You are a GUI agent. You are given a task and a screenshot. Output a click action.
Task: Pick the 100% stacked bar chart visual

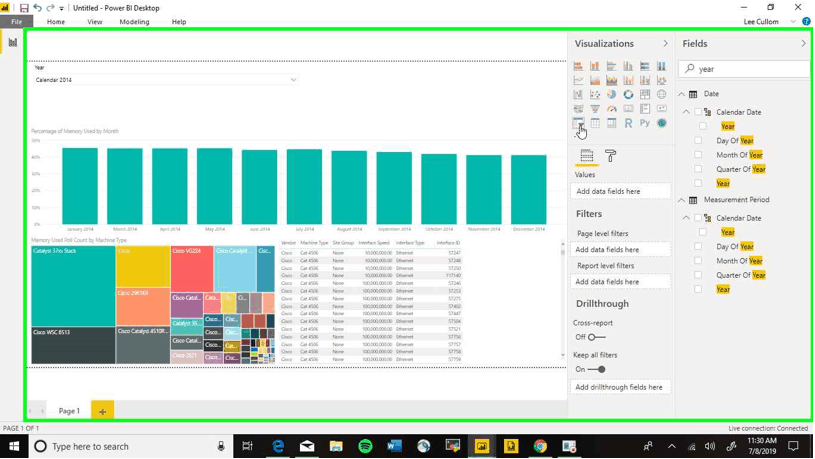[x=645, y=66]
